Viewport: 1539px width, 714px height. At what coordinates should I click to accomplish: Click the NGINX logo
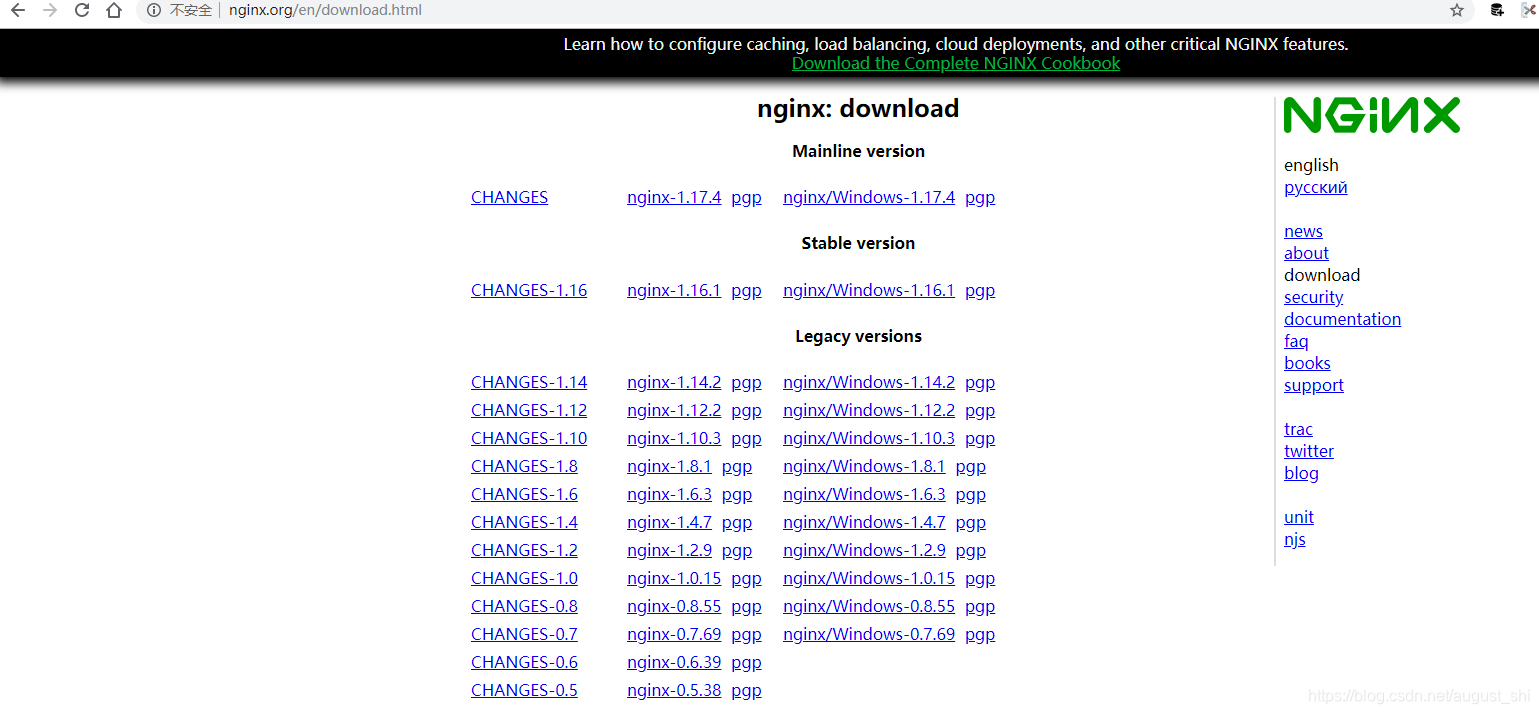1371,114
